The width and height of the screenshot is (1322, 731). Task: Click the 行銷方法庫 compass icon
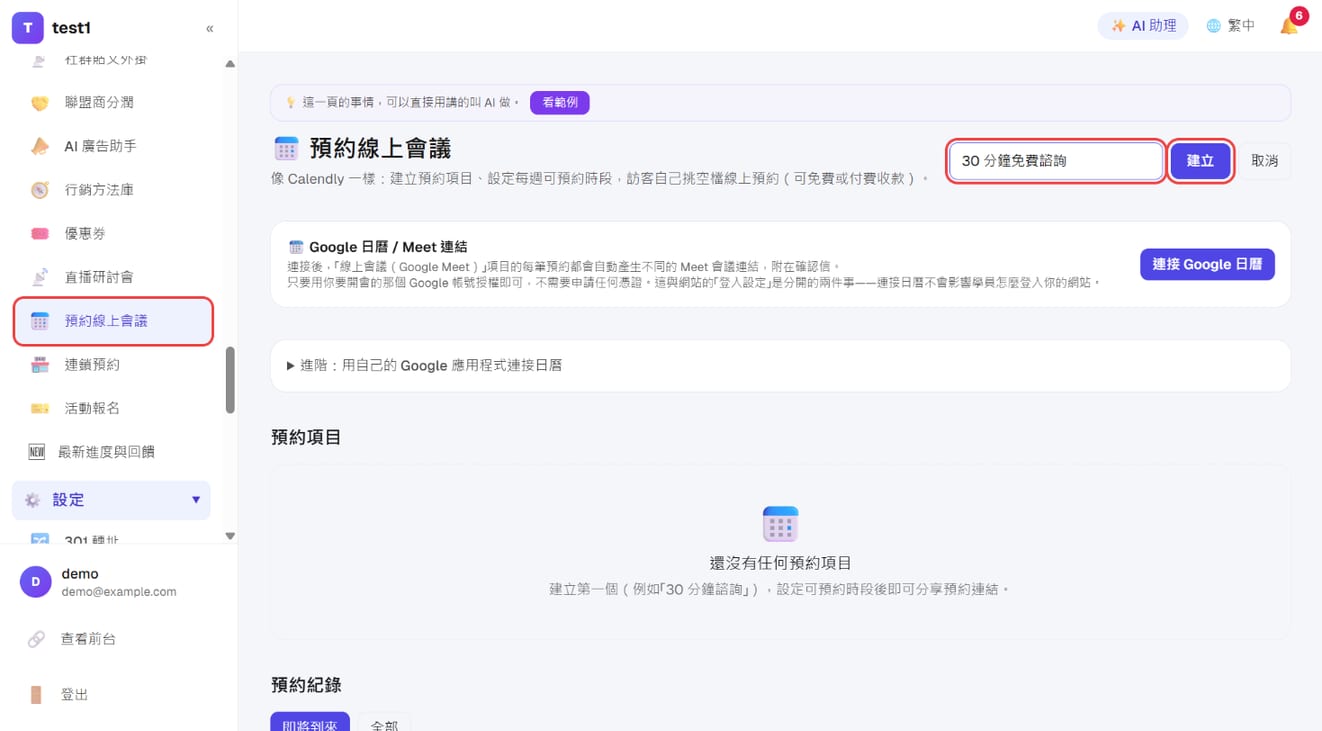coord(39,190)
